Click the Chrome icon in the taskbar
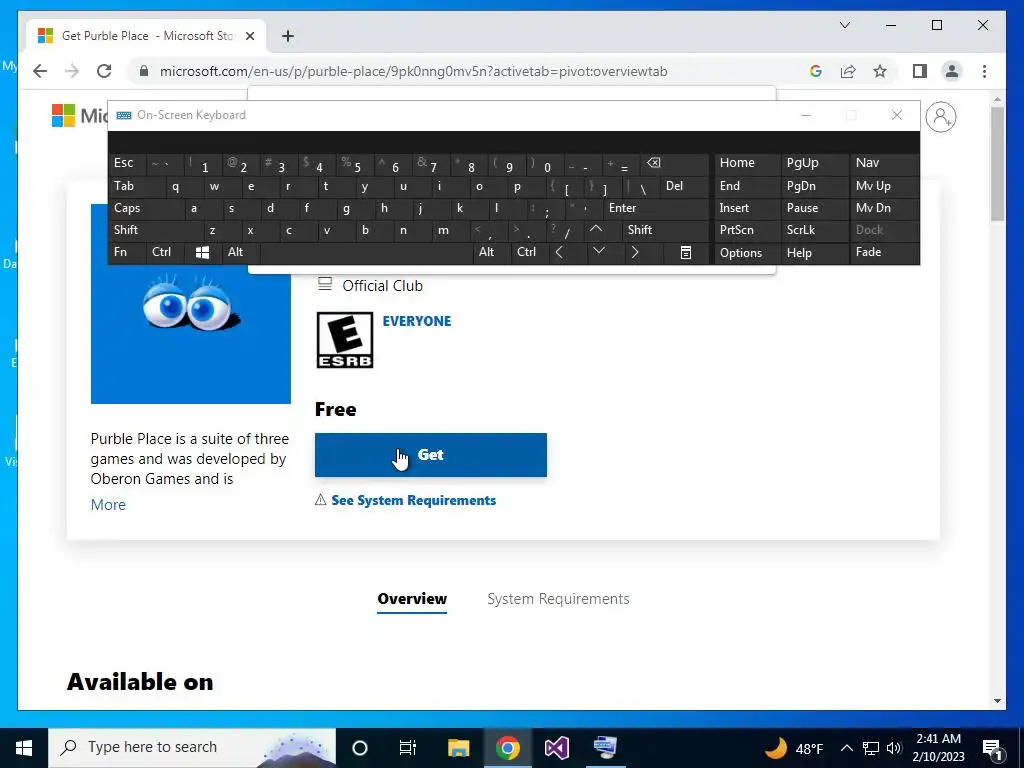The width and height of the screenshot is (1024, 768). (x=507, y=748)
